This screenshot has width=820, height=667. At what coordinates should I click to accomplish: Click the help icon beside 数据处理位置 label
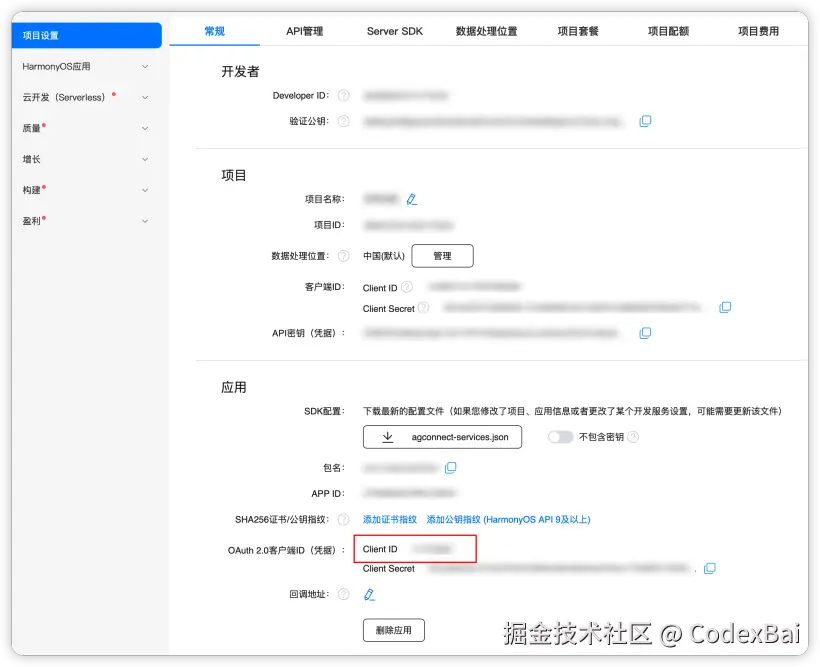(344, 256)
